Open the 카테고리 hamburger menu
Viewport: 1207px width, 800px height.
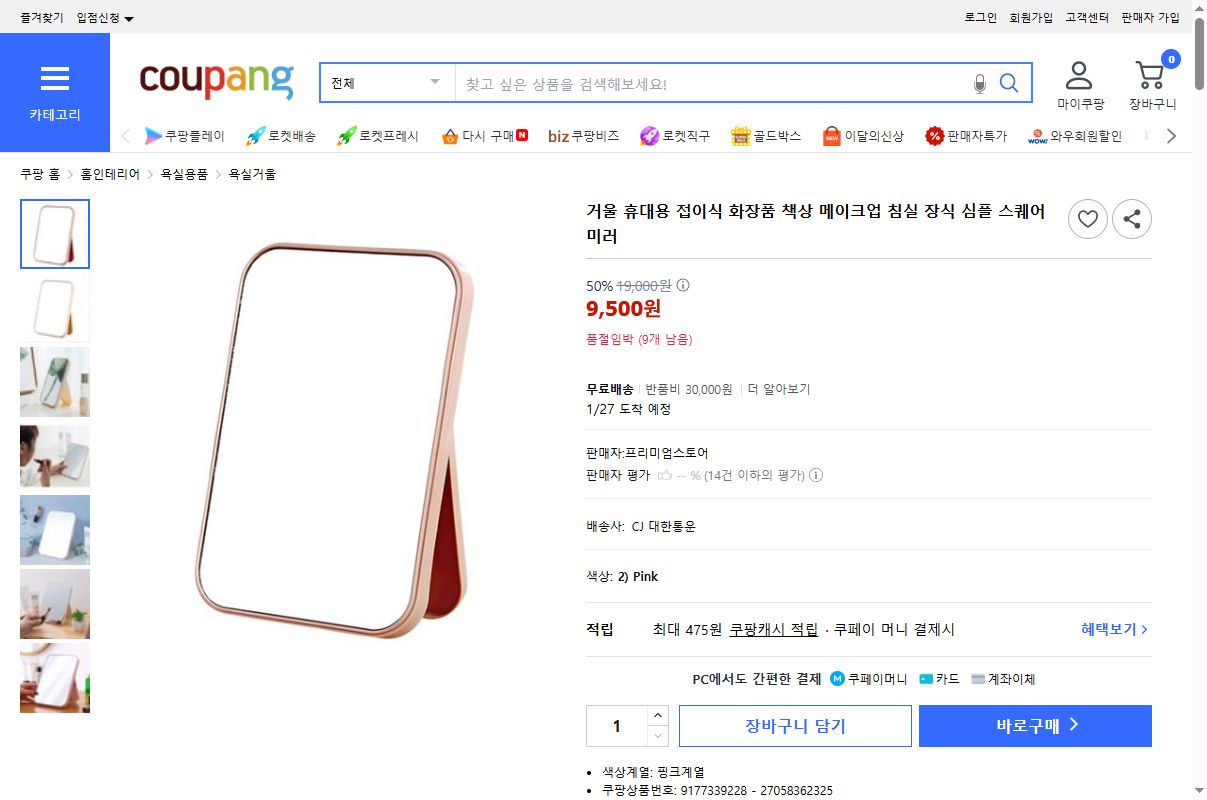click(55, 78)
